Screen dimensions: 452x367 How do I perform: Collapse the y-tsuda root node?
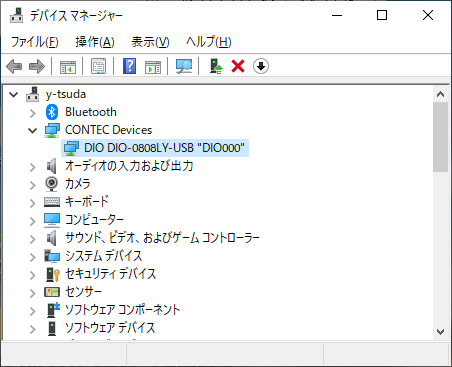(x=14, y=95)
